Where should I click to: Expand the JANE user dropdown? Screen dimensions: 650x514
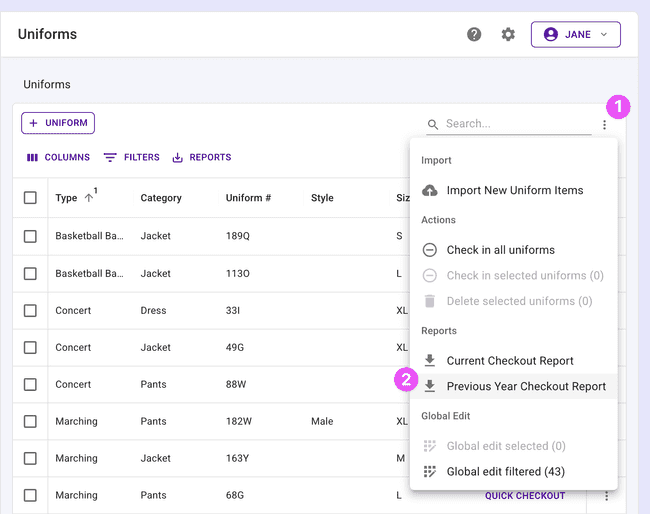[576, 35]
